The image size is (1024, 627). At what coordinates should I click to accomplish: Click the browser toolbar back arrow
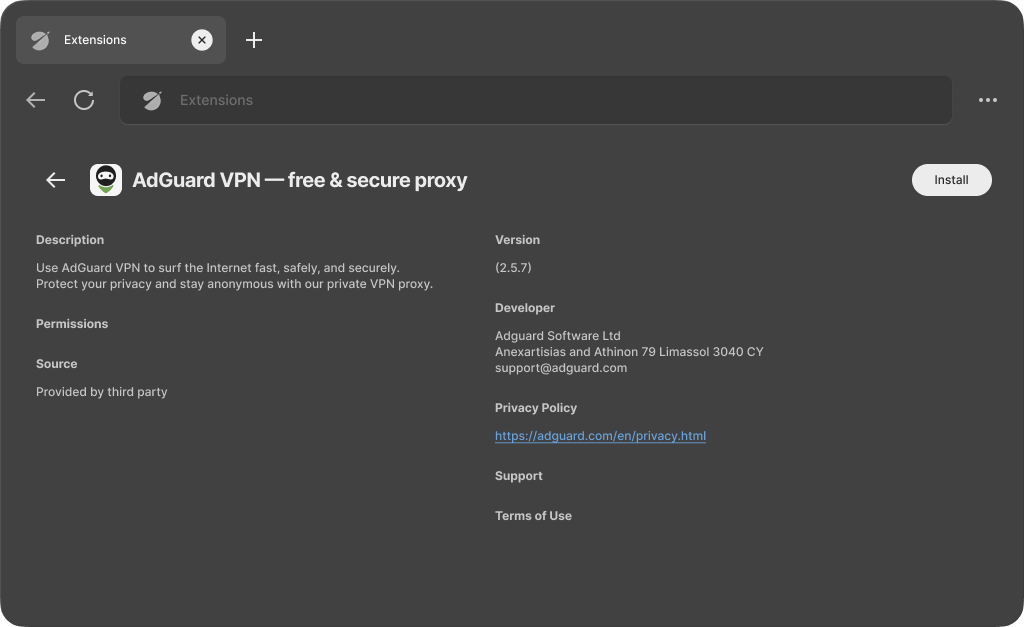[x=36, y=100]
